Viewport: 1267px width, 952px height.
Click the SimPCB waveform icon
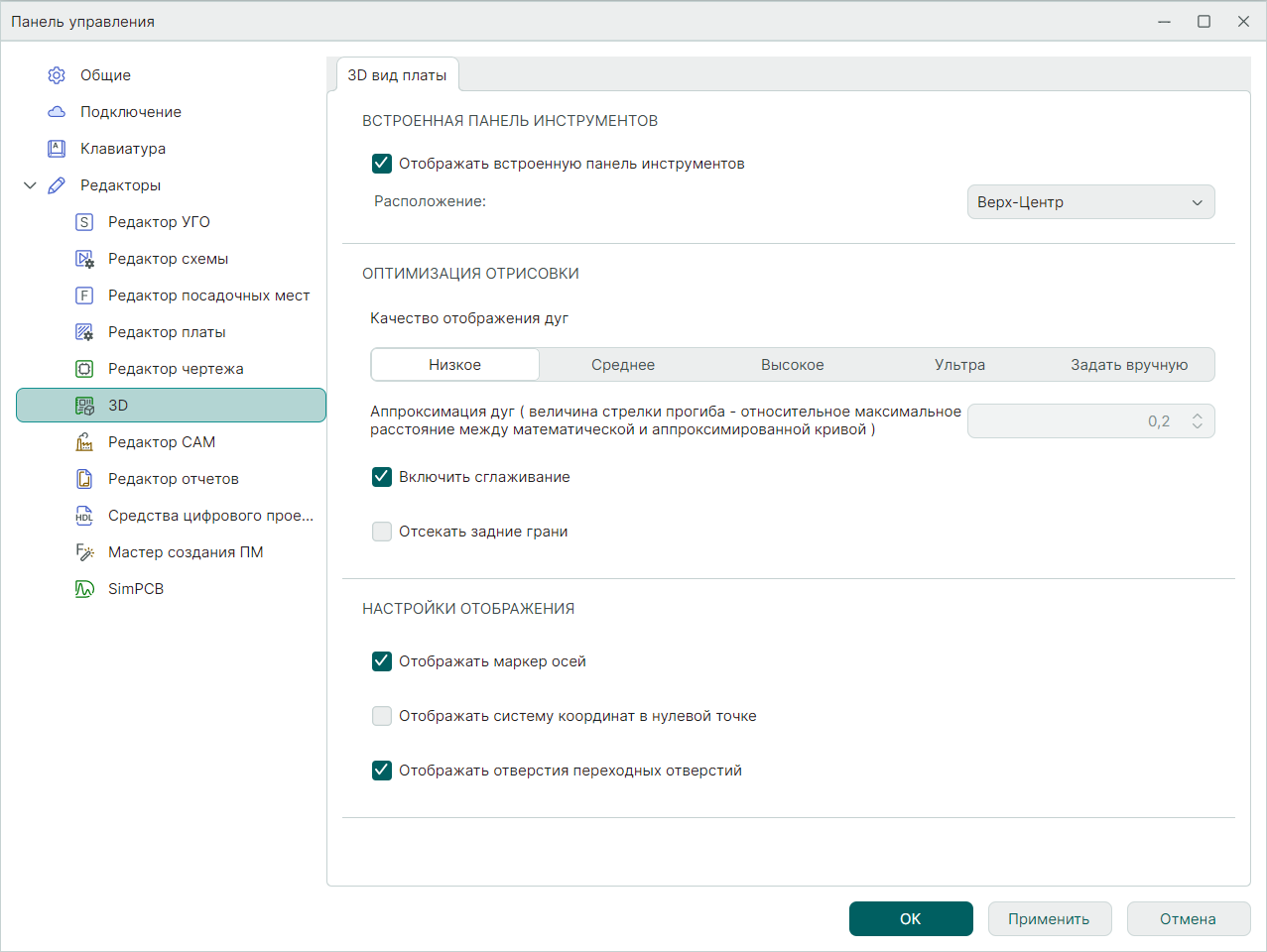(84, 589)
